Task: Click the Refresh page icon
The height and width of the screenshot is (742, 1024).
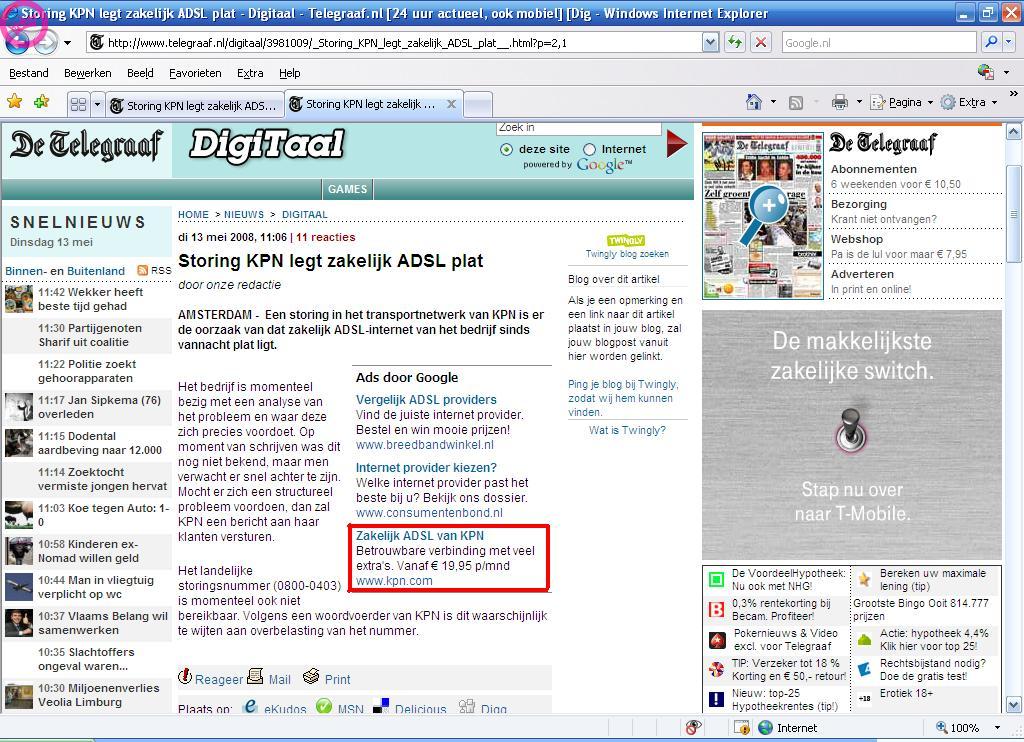Action: pos(735,43)
